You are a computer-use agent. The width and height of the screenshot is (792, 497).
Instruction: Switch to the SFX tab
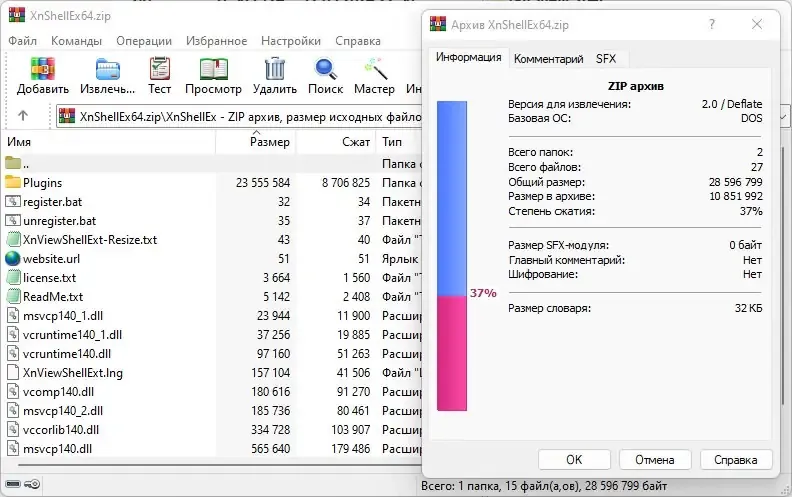(606, 59)
